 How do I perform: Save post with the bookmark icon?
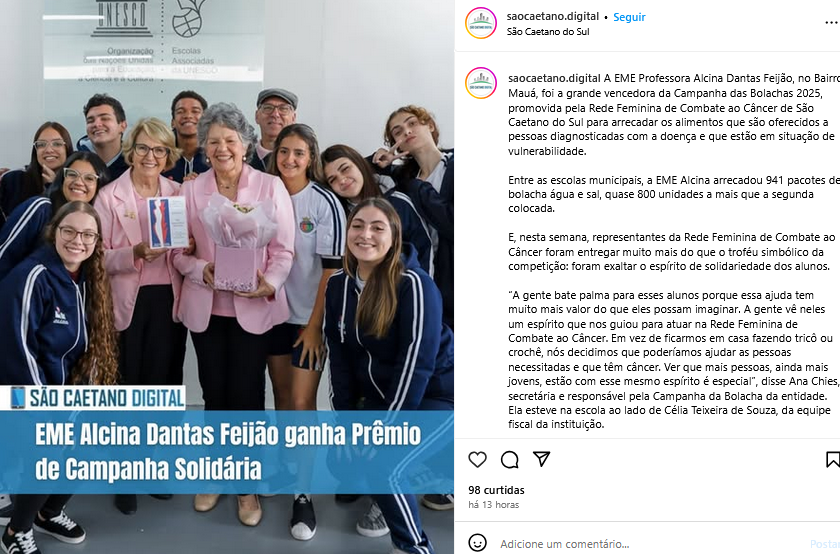tap(832, 460)
